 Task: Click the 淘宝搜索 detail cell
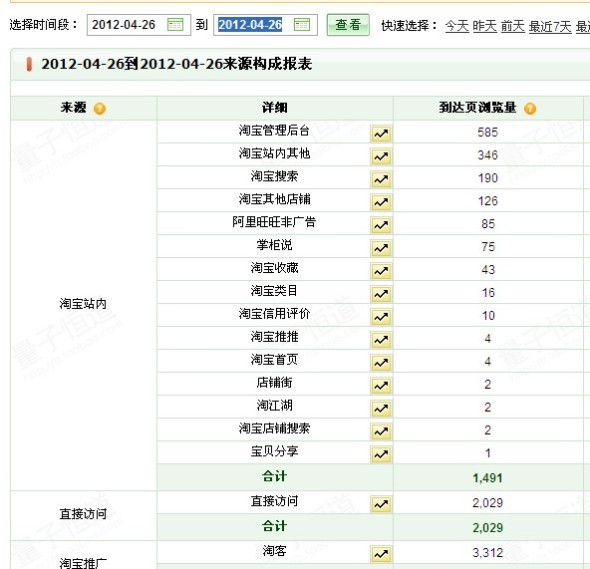[x=275, y=177]
